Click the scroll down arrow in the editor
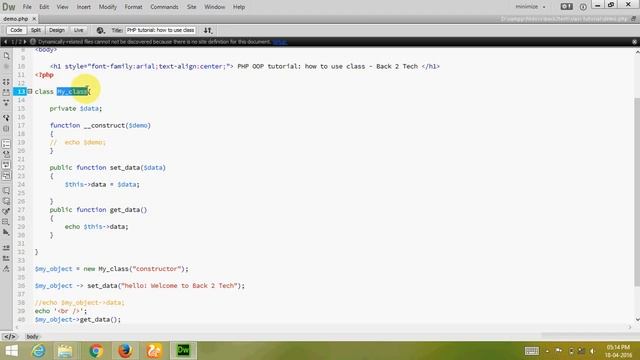This screenshot has height=360, width=640. click(x=637, y=320)
